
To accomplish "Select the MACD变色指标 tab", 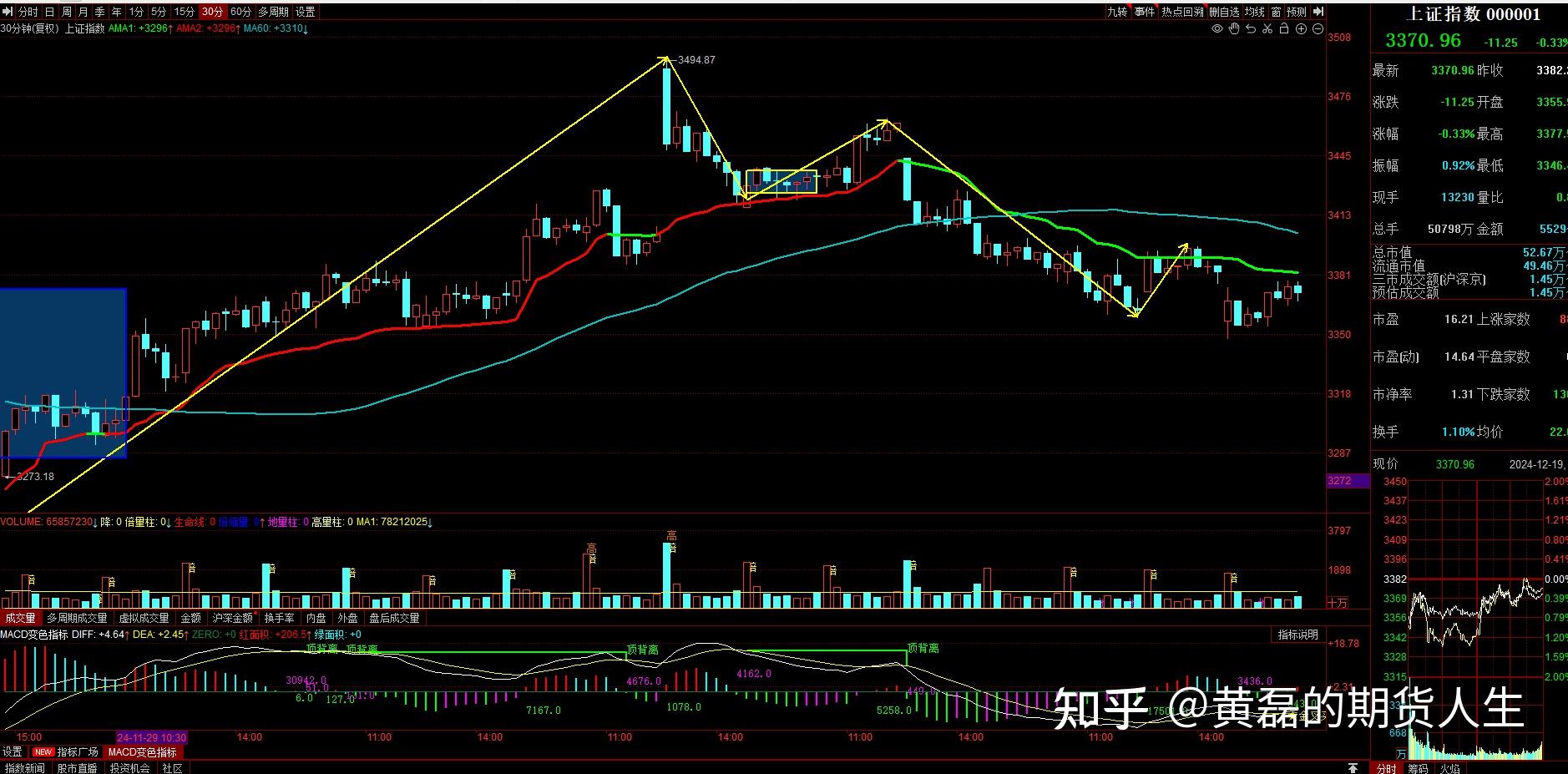I will click(142, 751).
